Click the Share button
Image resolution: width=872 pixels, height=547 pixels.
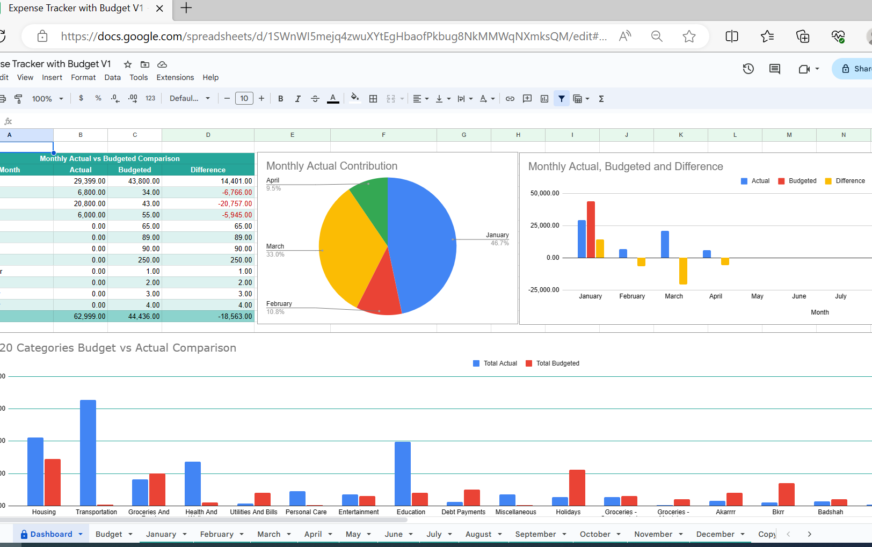(855, 69)
